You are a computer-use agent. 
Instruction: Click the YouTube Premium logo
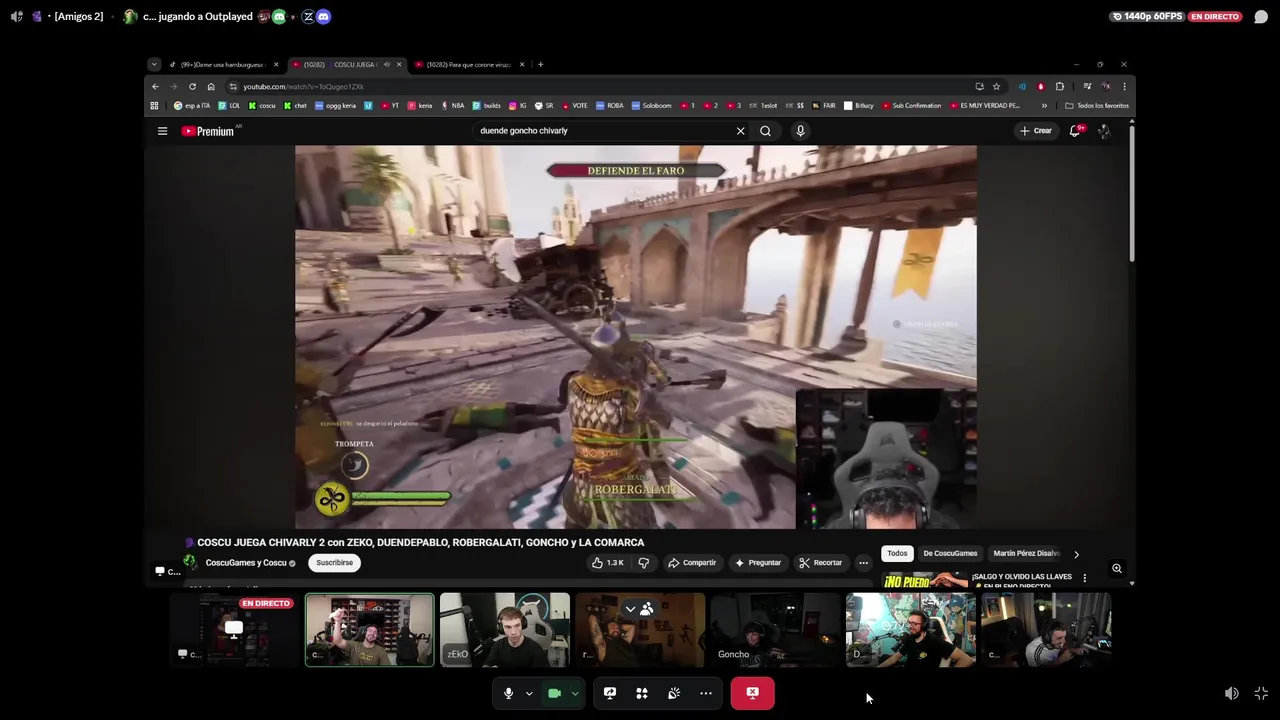207,131
